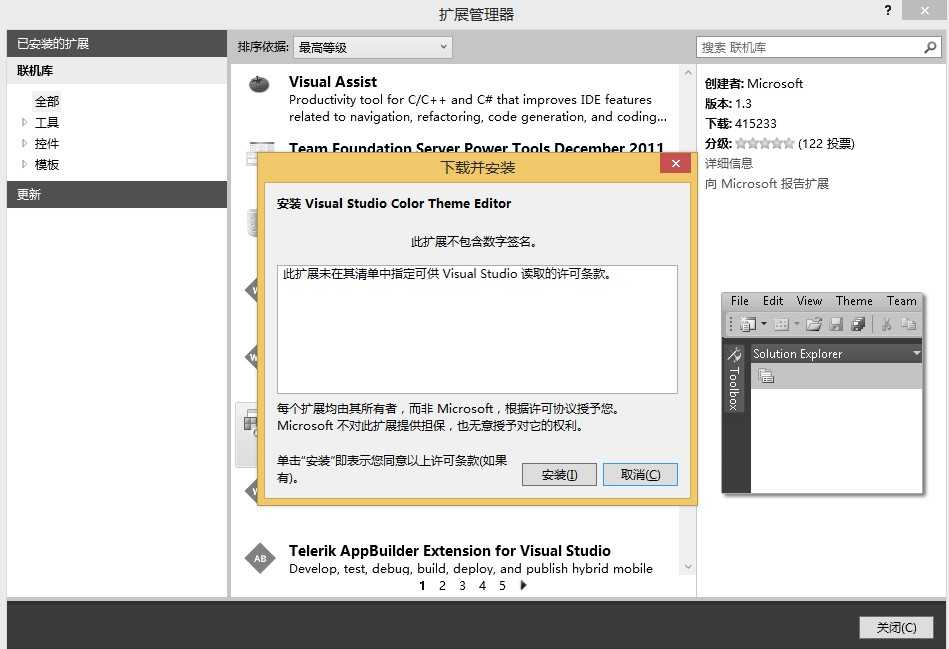Click the list scrollbar down arrow
Image resolution: width=949 pixels, height=649 pixels.
click(688, 567)
